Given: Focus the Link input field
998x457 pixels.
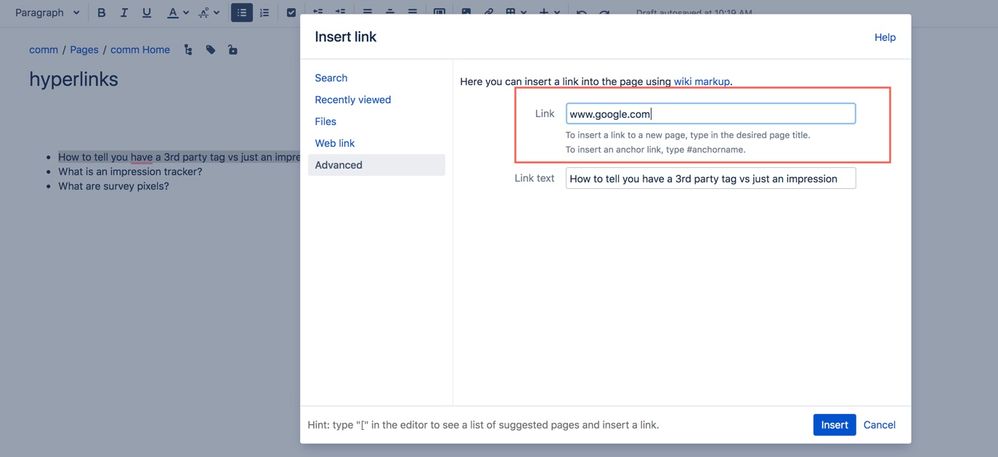Looking at the screenshot, I should [710, 114].
